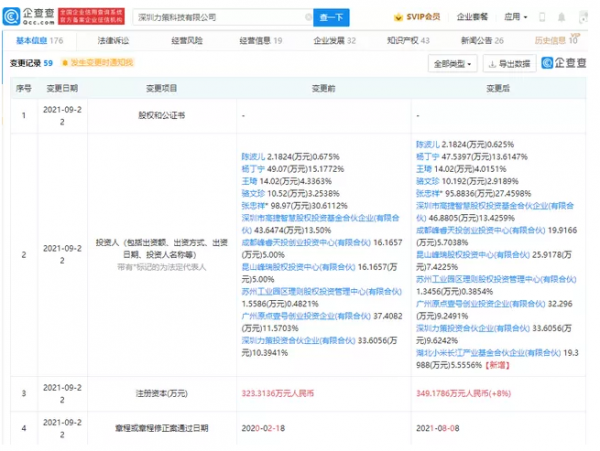Click the SVIP会员 crown icon
Viewport: 600px width, 451px height.
tap(398, 17)
